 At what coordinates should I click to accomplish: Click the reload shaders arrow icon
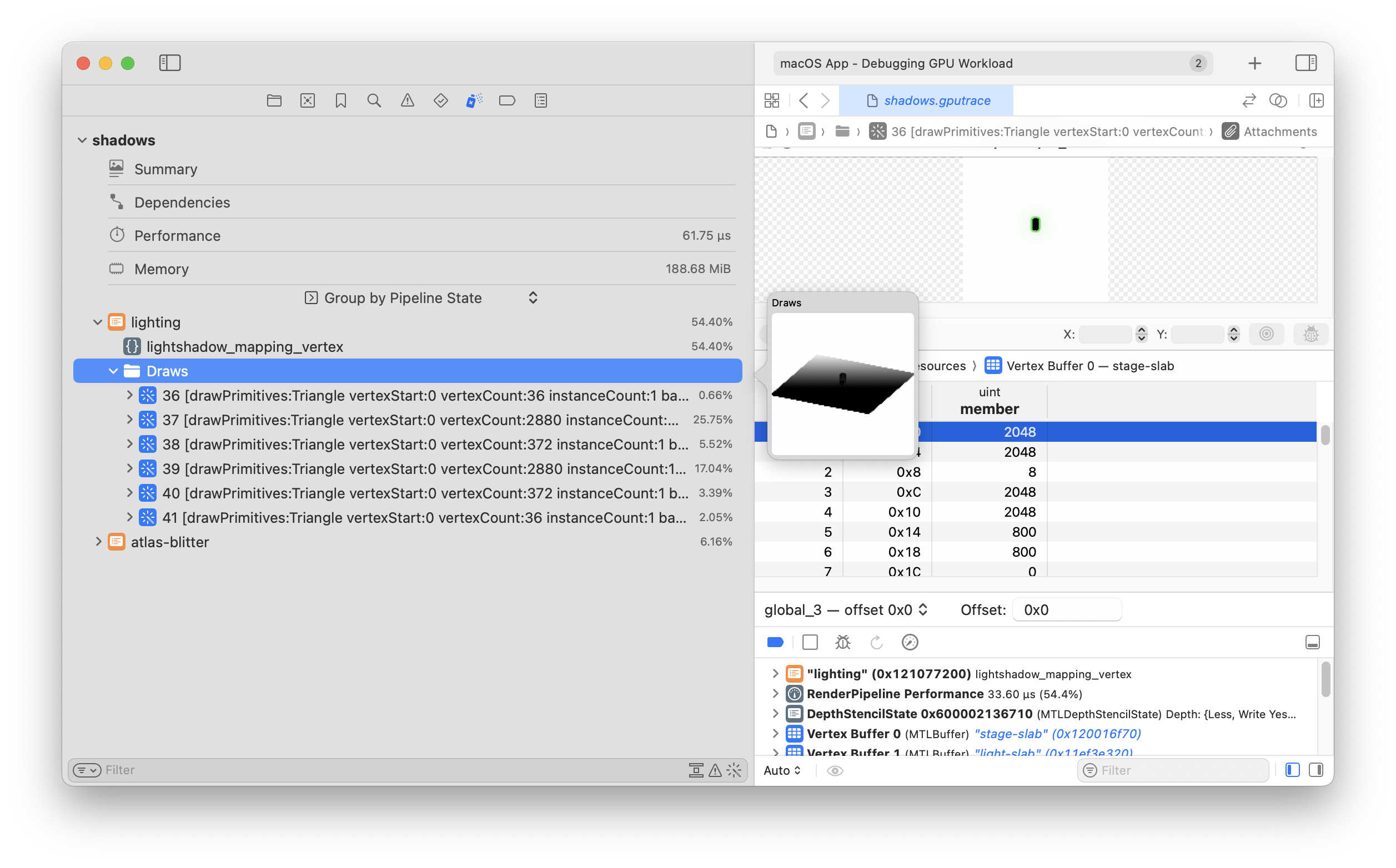click(x=876, y=642)
